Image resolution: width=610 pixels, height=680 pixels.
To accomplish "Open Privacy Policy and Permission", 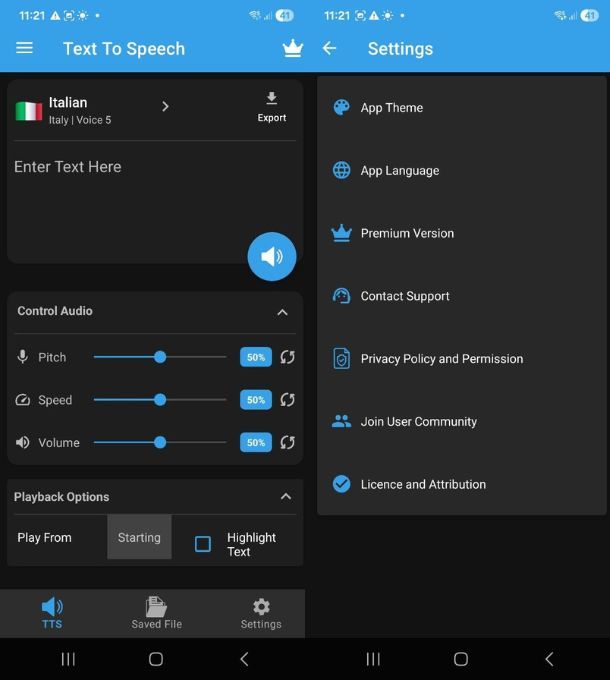I will [x=462, y=359].
